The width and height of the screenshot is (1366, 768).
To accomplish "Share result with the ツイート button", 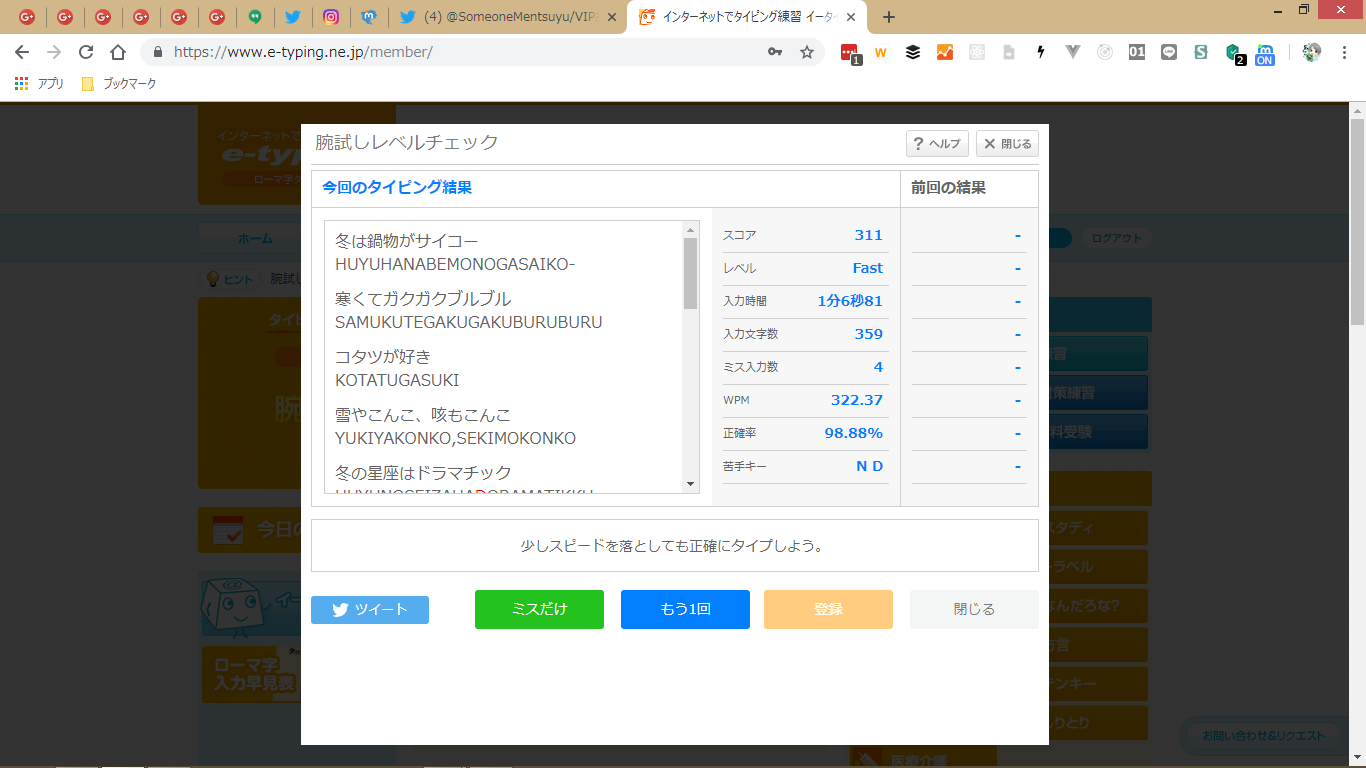I will coord(370,610).
